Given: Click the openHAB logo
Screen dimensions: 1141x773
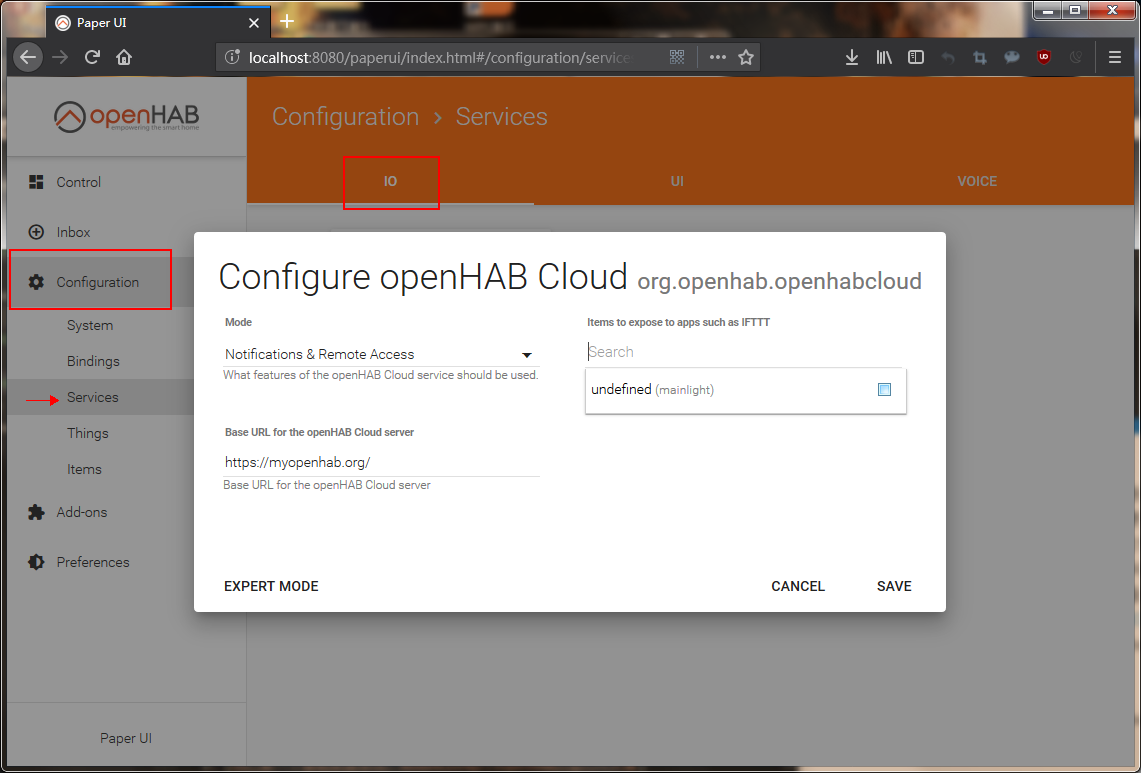Looking at the screenshot, I should [x=126, y=116].
